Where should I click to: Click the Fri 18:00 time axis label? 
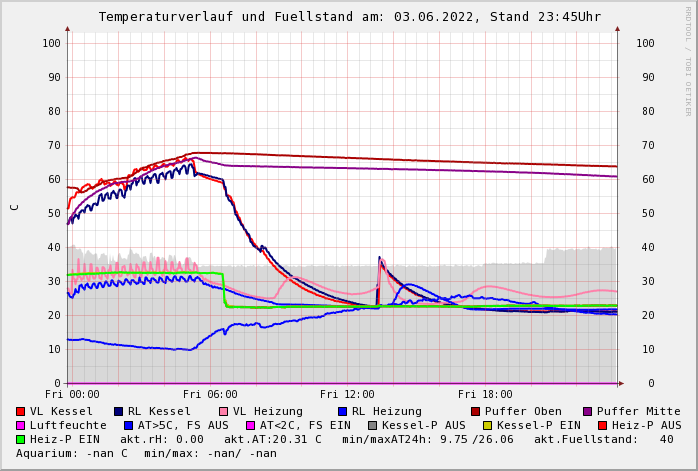485,394
